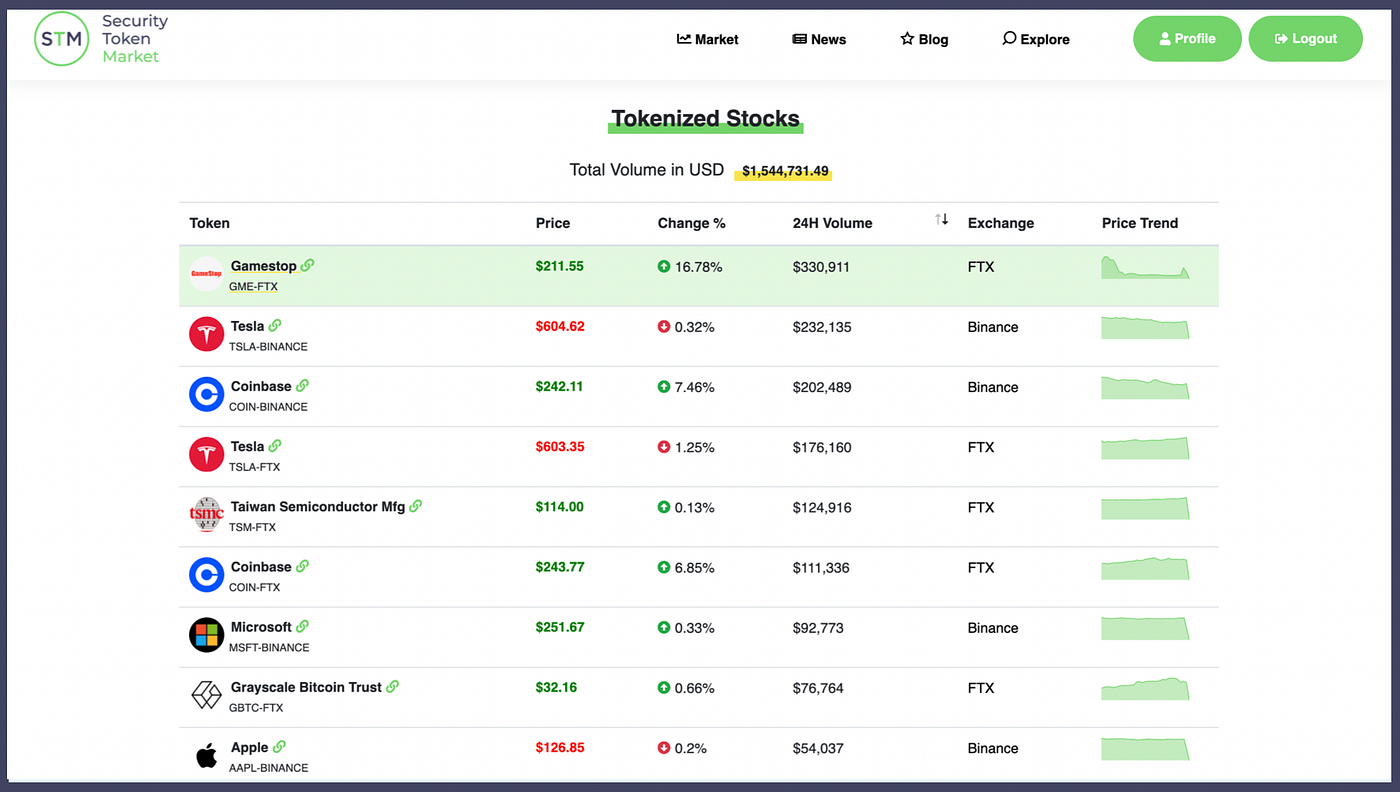Viewport: 1400px width, 792px height.
Task: Click link icon beside Microsoft
Action: (302, 626)
